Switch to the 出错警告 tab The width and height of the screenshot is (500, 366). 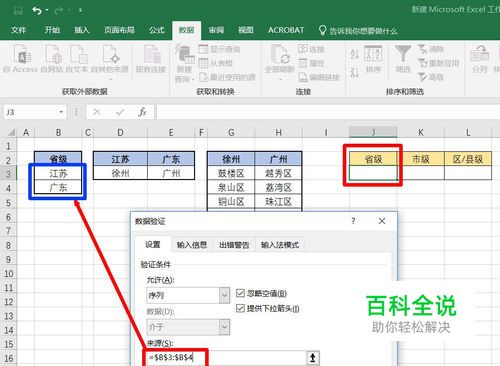tap(234, 245)
